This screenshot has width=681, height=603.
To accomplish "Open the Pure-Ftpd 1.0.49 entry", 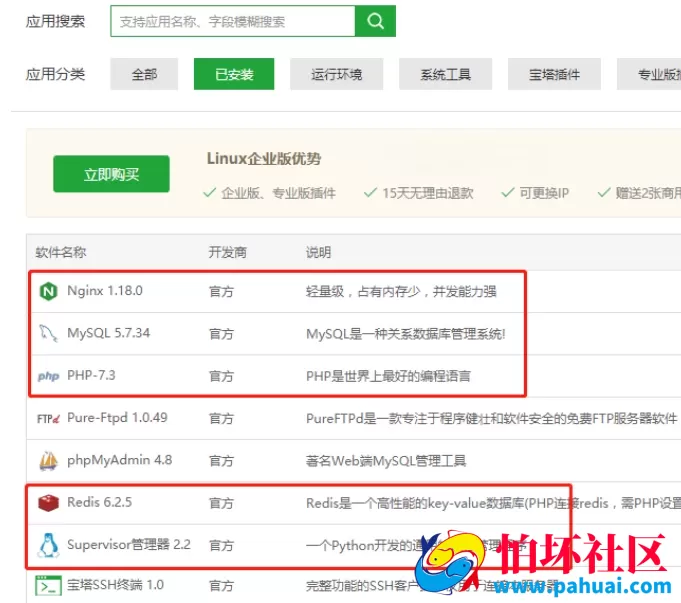I will point(117,418).
